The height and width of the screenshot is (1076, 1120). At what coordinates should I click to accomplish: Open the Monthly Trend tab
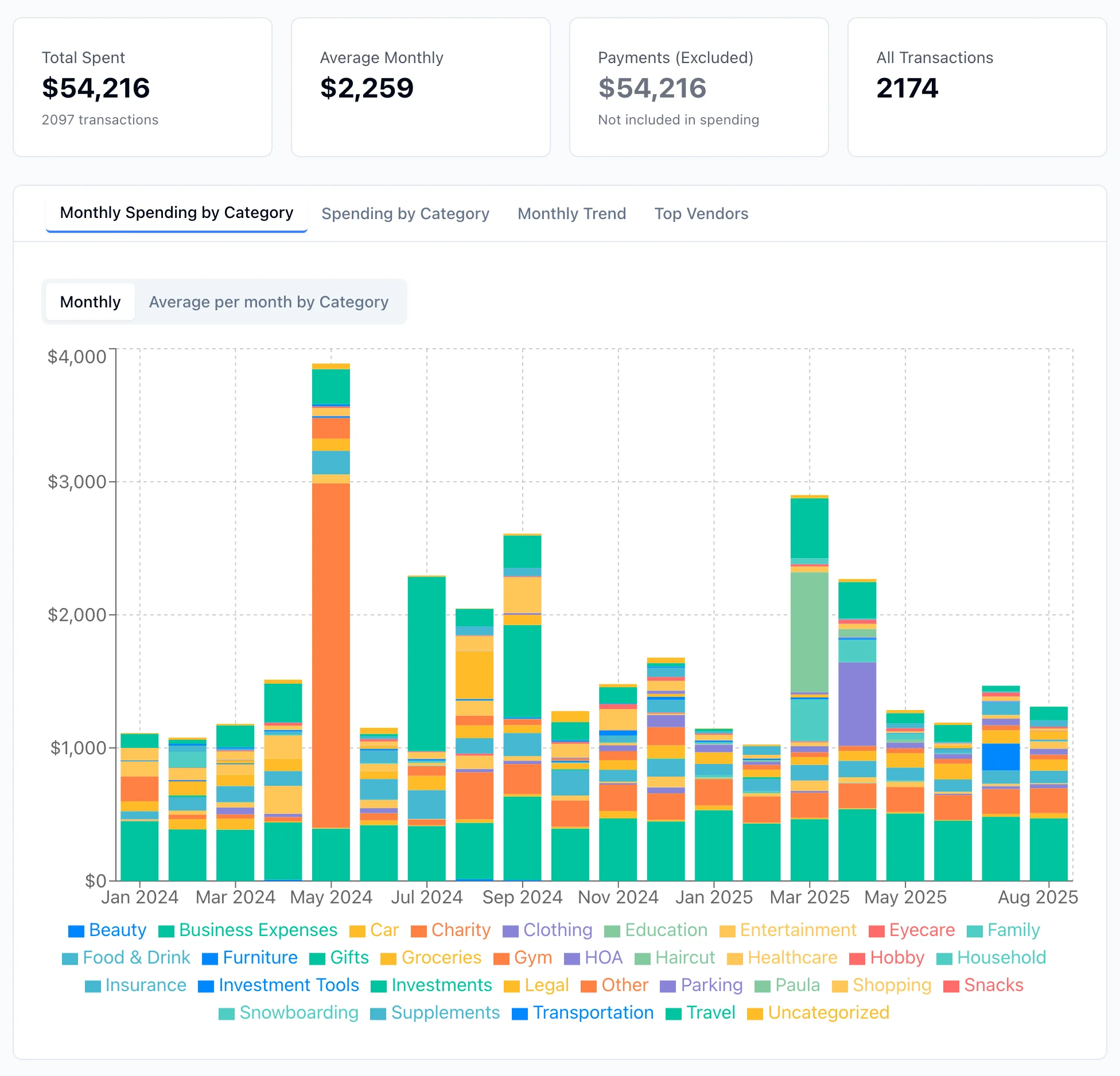click(571, 213)
